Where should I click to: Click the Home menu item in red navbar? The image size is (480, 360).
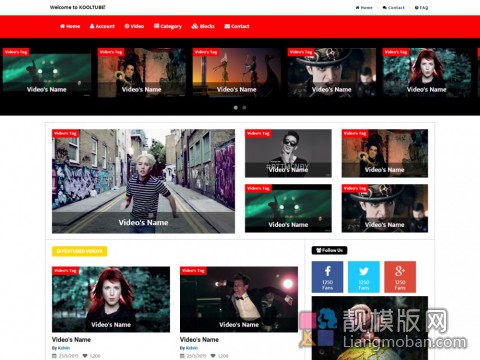tap(70, 26)
